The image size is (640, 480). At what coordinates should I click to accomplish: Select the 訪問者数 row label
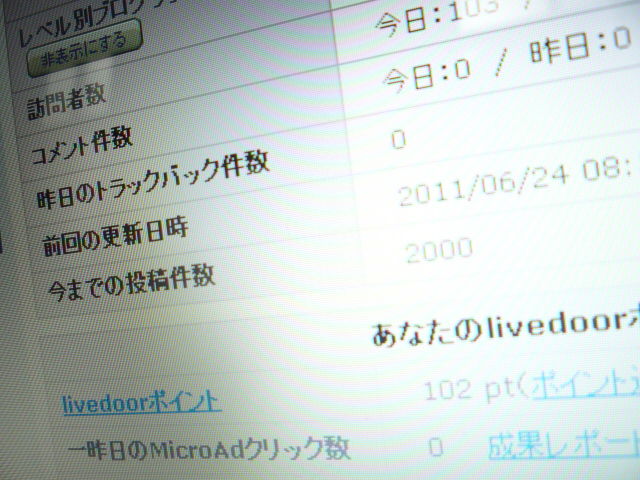[66, 102]
